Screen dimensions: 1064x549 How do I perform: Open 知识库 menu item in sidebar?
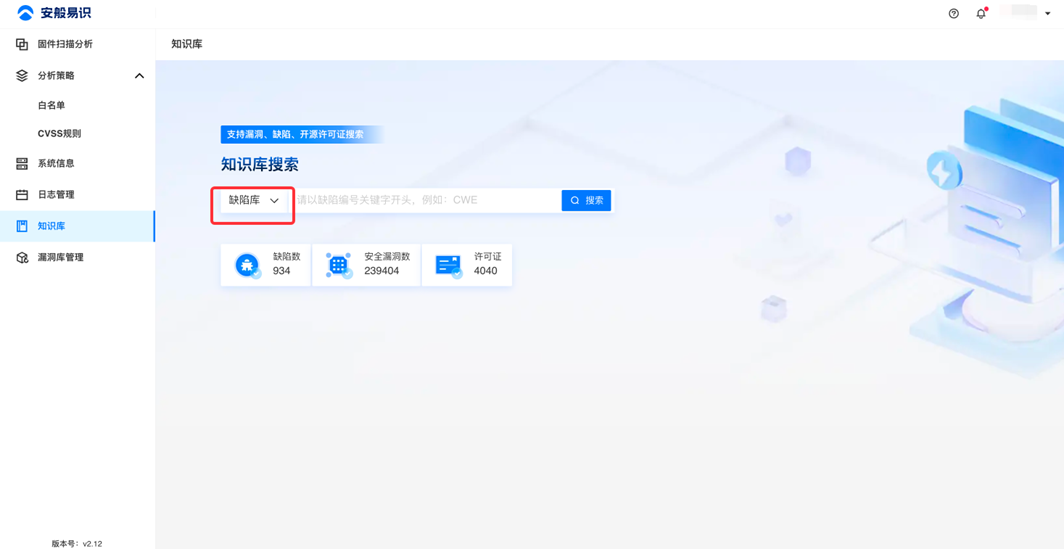click(52, 226)
